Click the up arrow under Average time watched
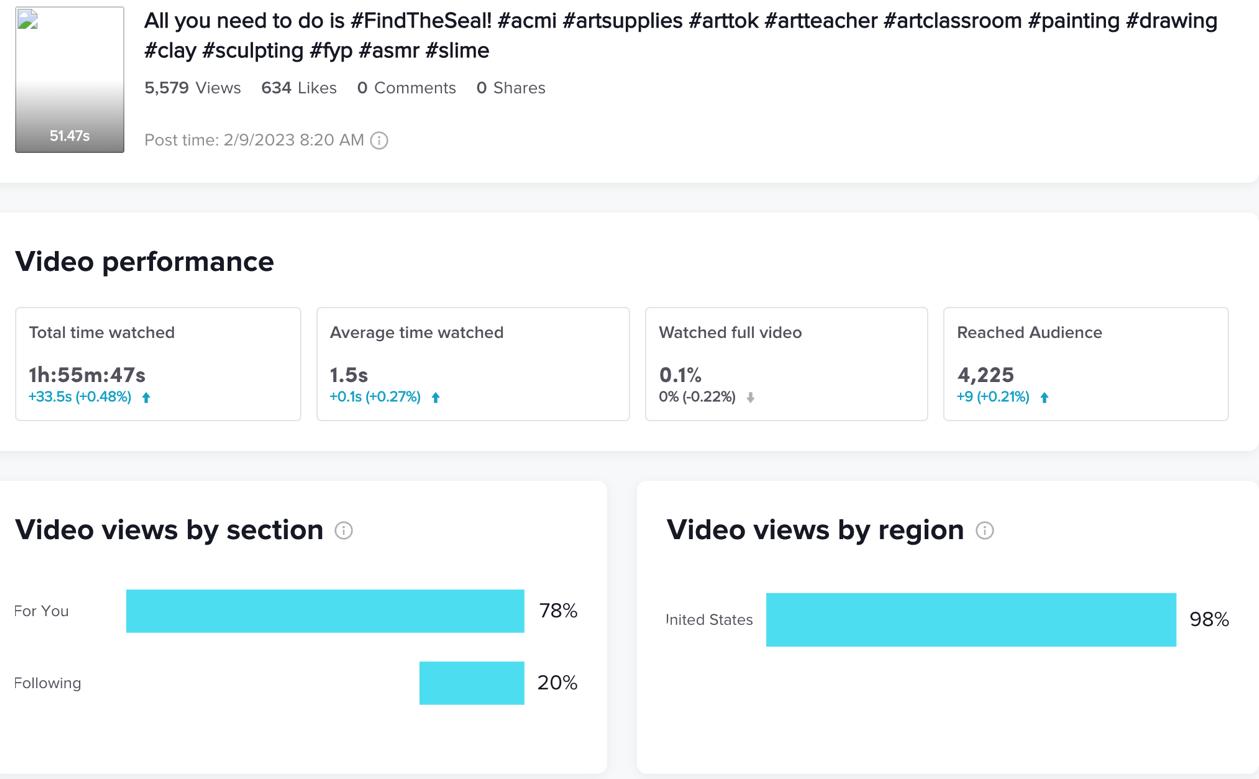1259x779 pixels. point(435,398)
